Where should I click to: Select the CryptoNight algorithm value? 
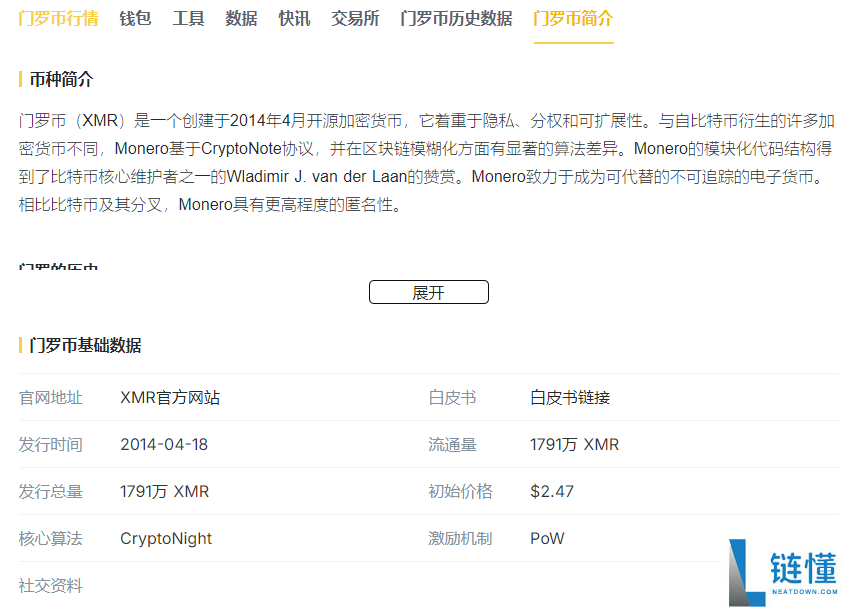pyautogui.click(x=166, y=538)
